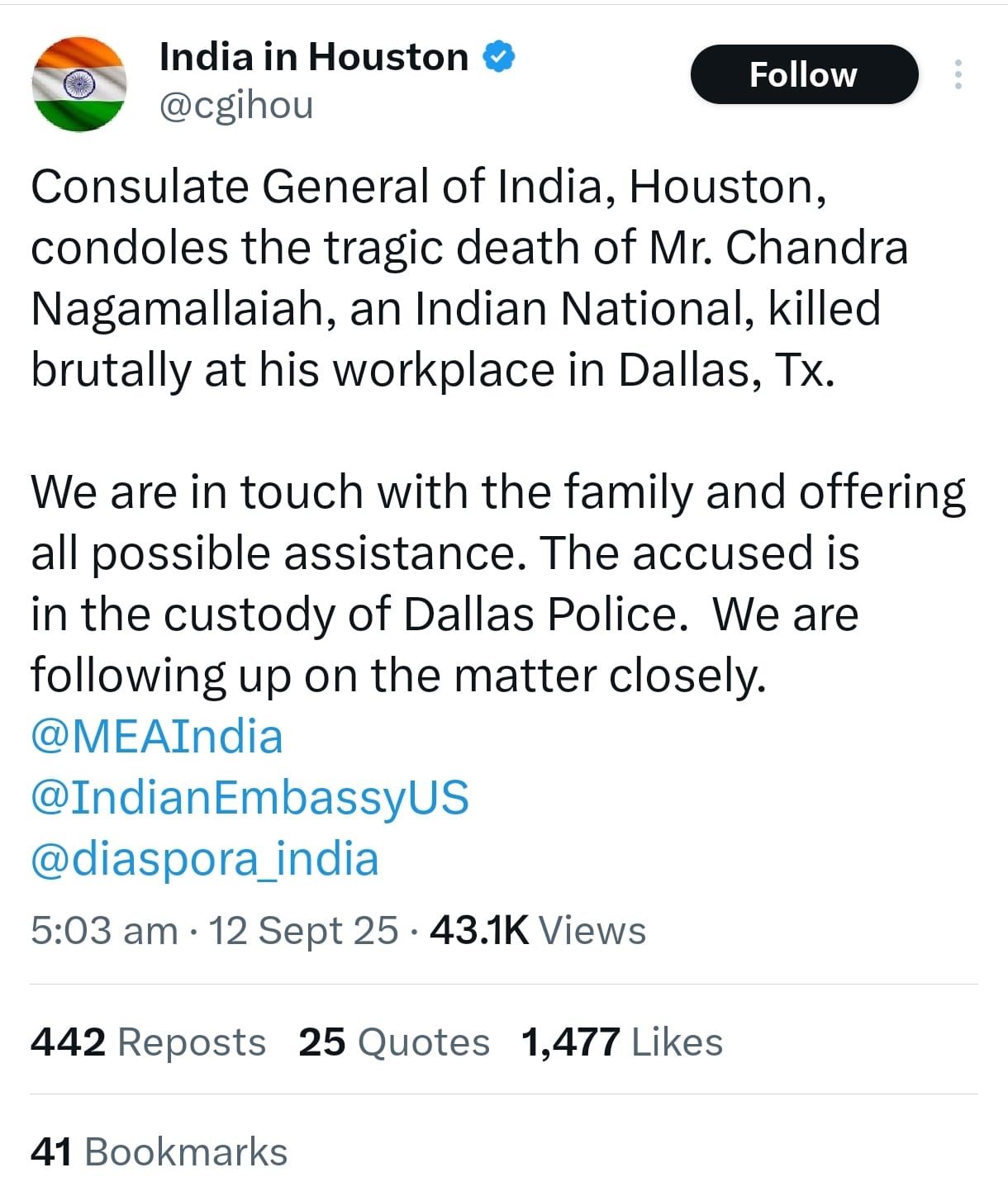Open the India in Houston profile avatar
Image resolution: width=1008 pixels, height=1196 pixels.
pyautogui.click(x=78, y=83)
